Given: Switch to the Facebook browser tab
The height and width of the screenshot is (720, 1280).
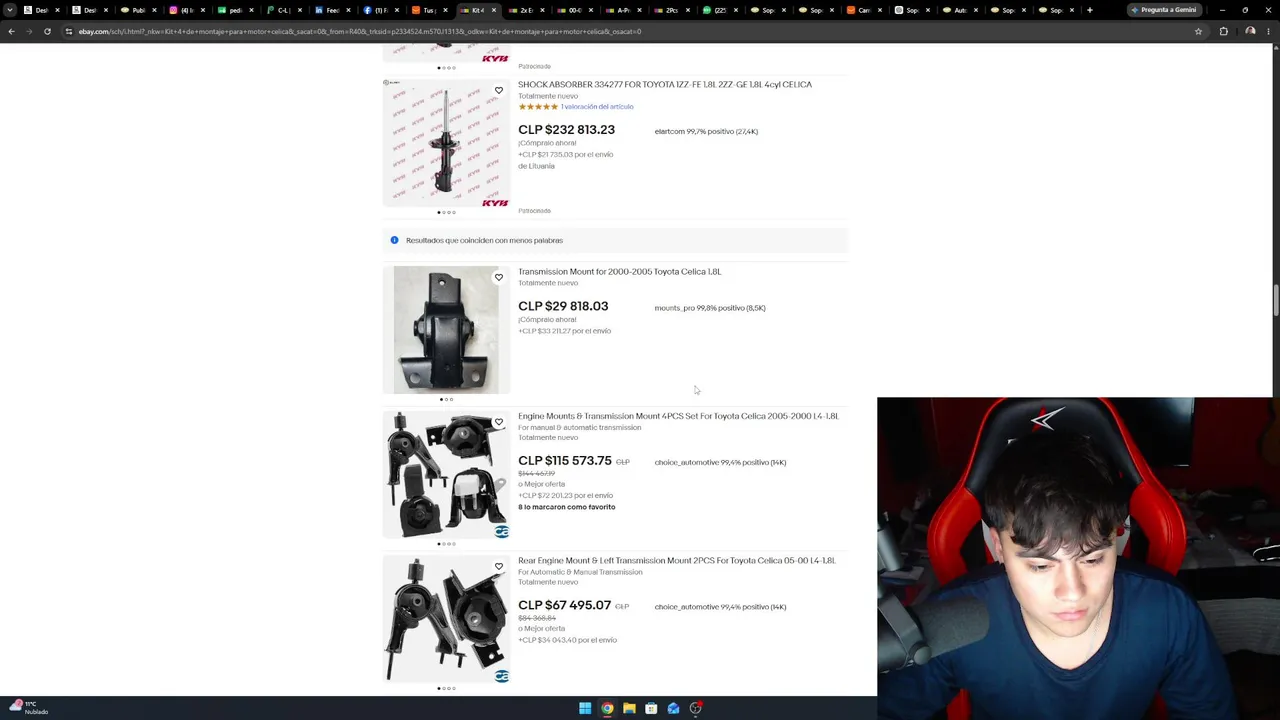Looking at the screenshot, I should coord(380,10).
